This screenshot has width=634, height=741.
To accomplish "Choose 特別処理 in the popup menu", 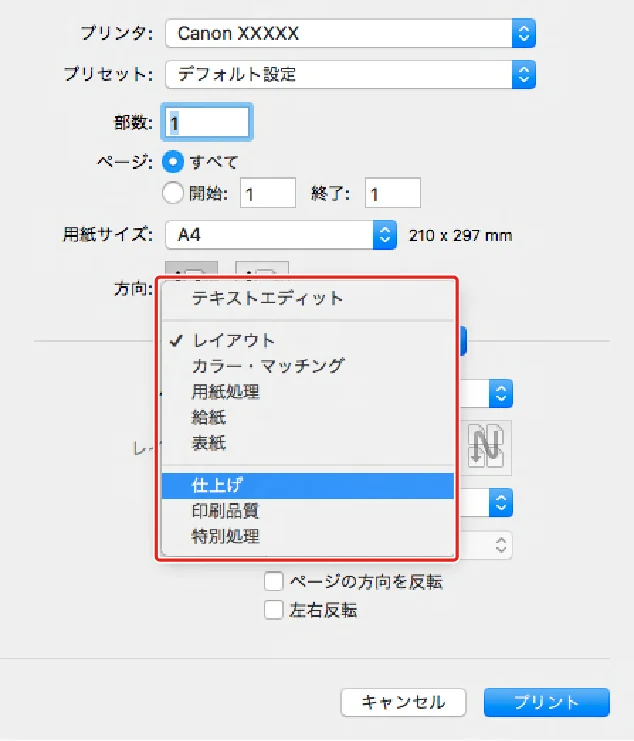I will point(308,536).
